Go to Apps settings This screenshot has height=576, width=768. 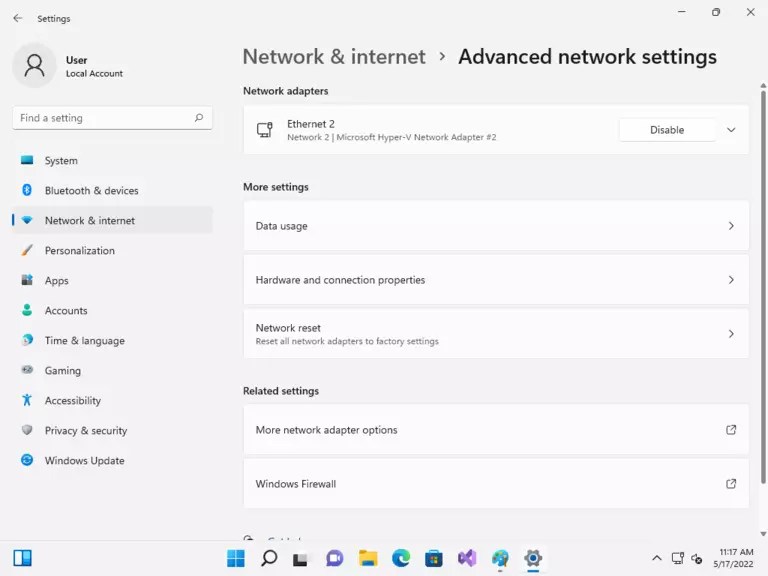point(113,281)
